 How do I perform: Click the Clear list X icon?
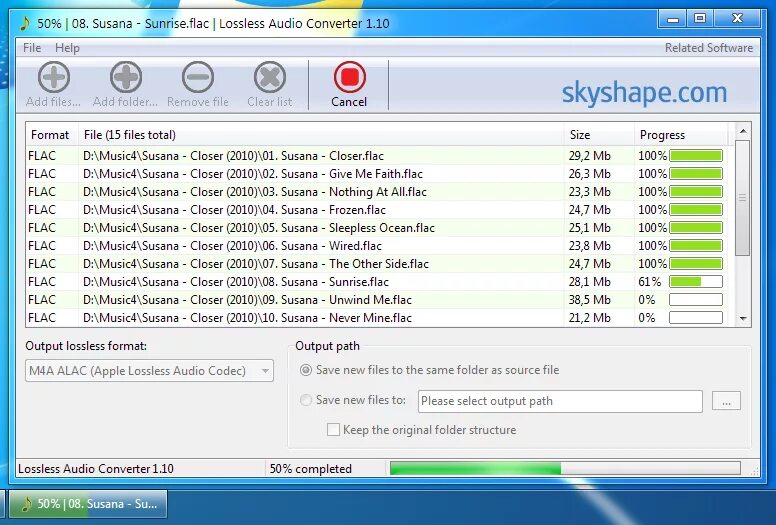coord(270,77)
